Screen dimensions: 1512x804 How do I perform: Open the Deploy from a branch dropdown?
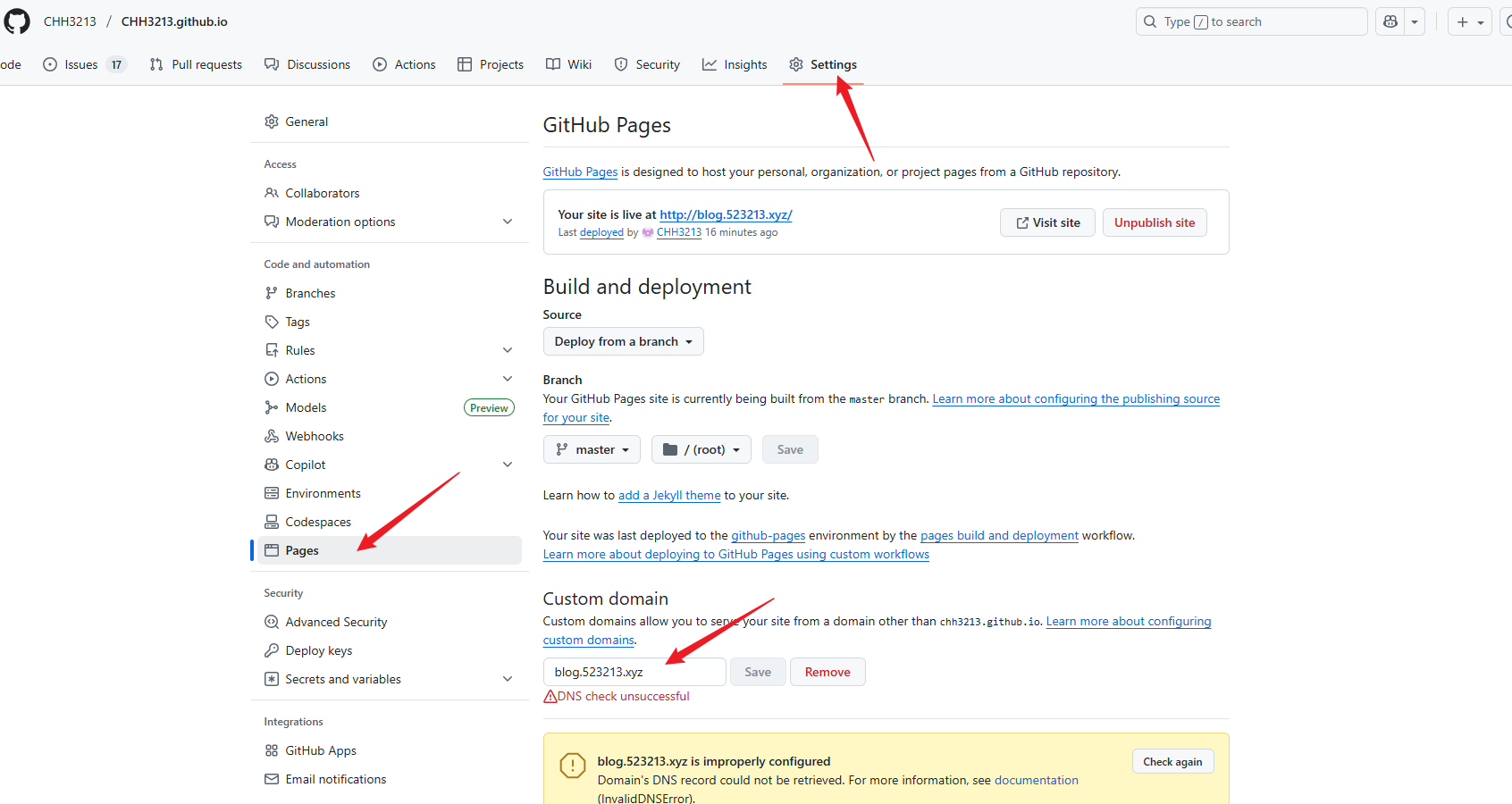(623, 341)
